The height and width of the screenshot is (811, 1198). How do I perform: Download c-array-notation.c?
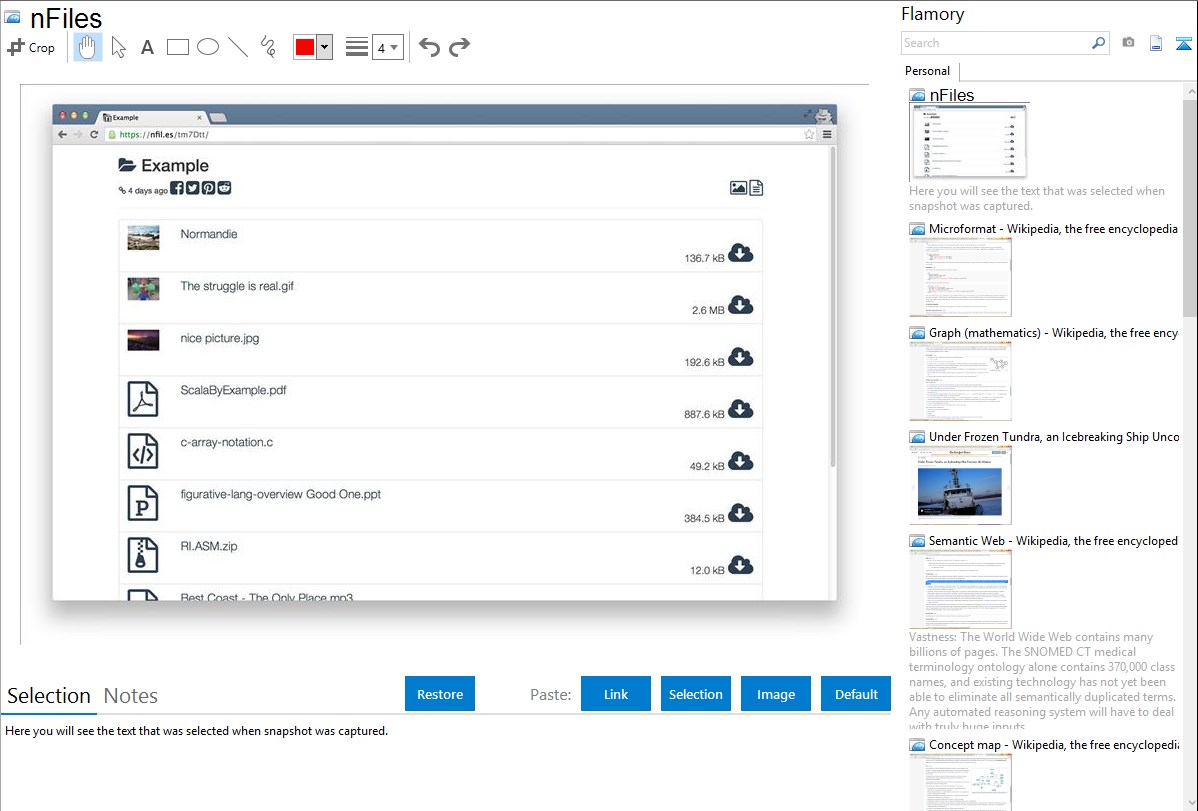tap(740, 461)
